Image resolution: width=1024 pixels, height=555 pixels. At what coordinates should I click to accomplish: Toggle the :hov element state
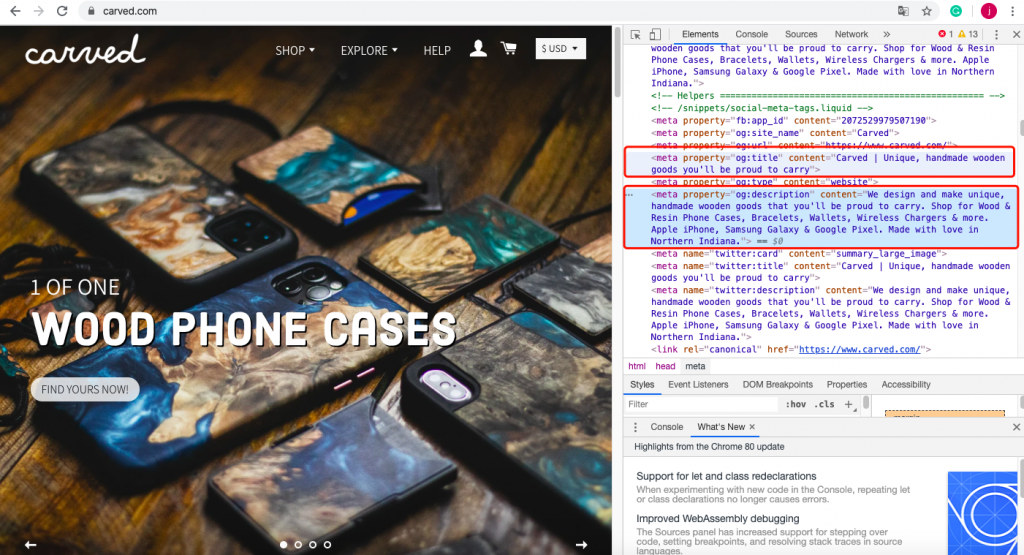[795, 404]
